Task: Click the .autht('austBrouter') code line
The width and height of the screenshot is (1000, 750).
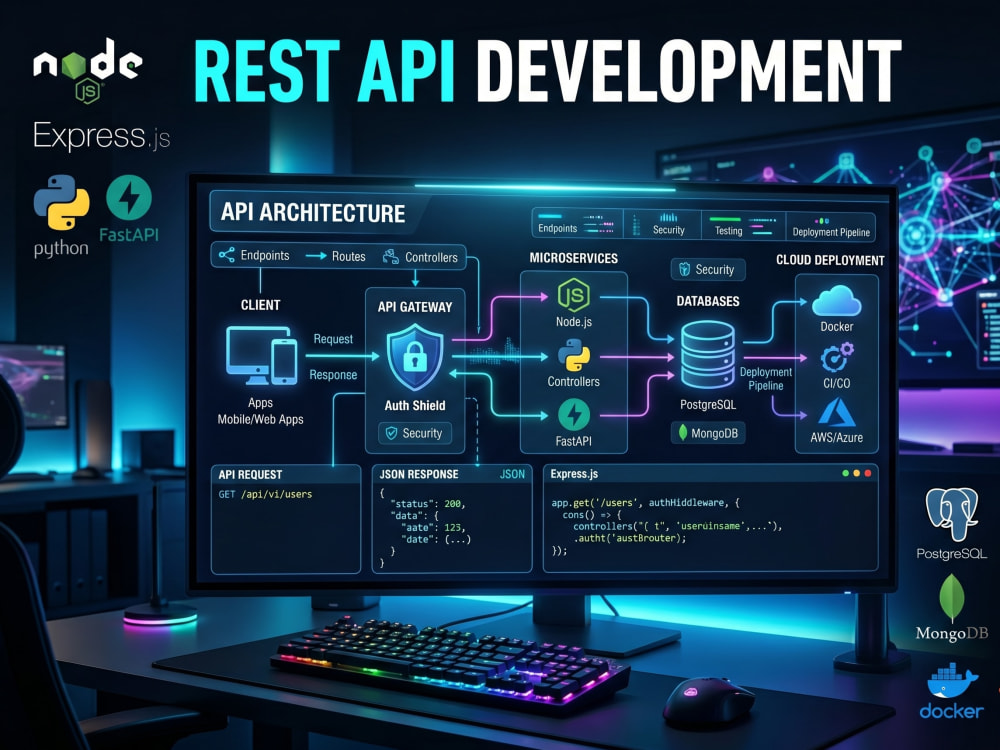Action: click(x=629, y=538)
